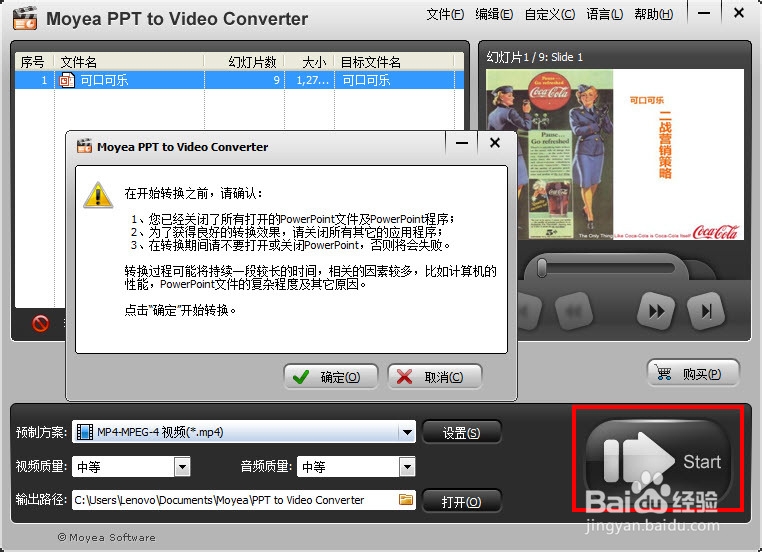Click the 目标文件名 column header
762x552 pixels.
point(394,62)
